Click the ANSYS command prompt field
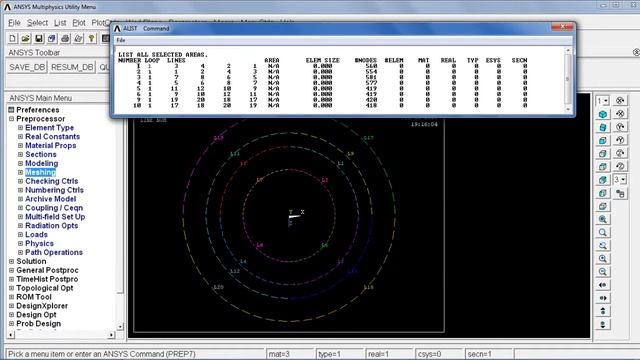The height and width of the screenshot is (360, 640). point(135,354)
